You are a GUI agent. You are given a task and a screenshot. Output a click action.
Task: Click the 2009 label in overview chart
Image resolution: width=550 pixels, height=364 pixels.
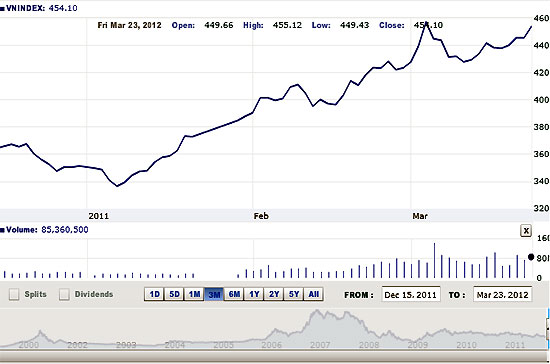[x=417, y=345]
